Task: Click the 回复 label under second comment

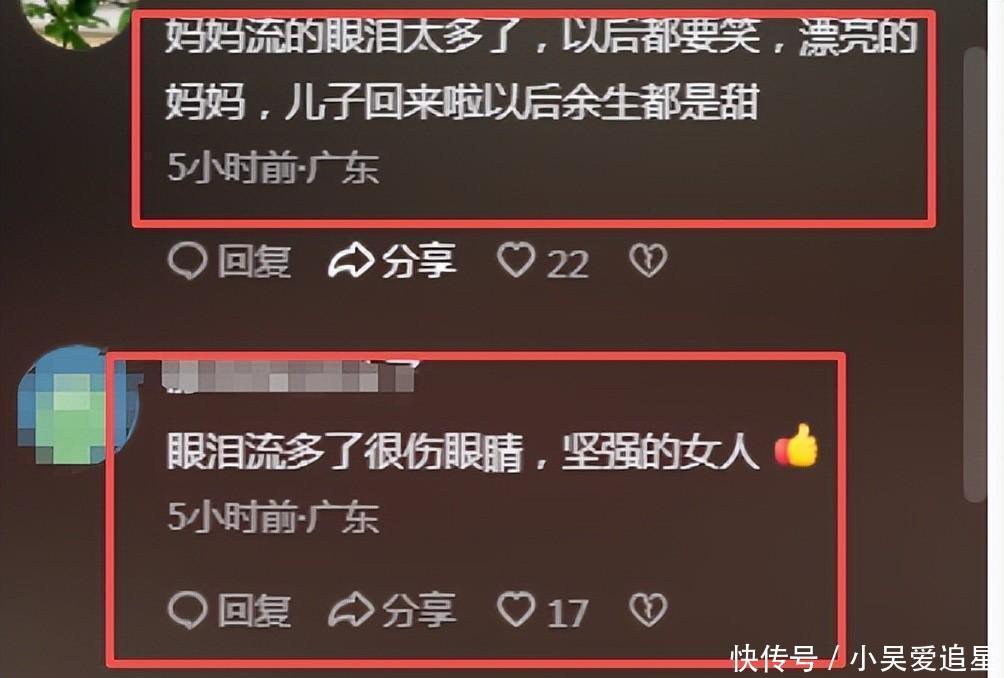Action: tap(254, 610)
